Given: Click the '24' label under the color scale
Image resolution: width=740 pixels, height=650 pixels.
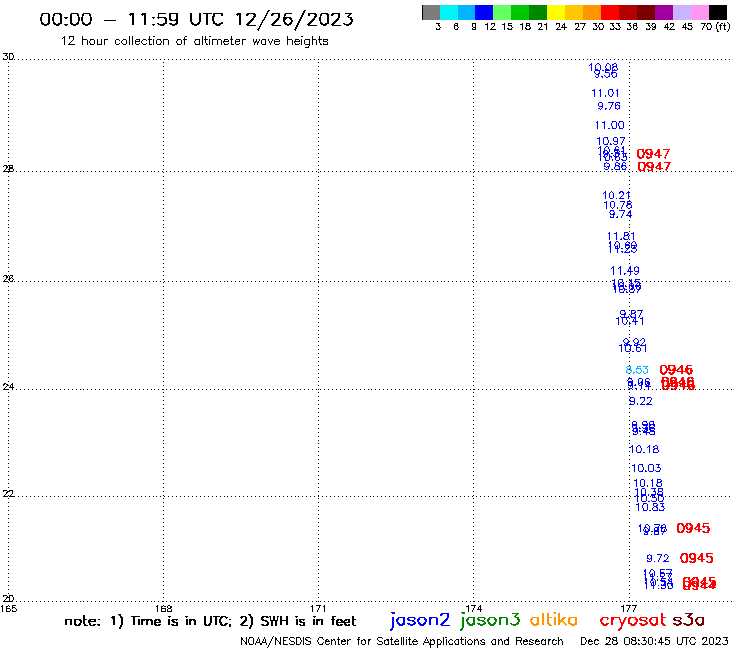Looking at the screenshot, I should click(x=561, y=27).
